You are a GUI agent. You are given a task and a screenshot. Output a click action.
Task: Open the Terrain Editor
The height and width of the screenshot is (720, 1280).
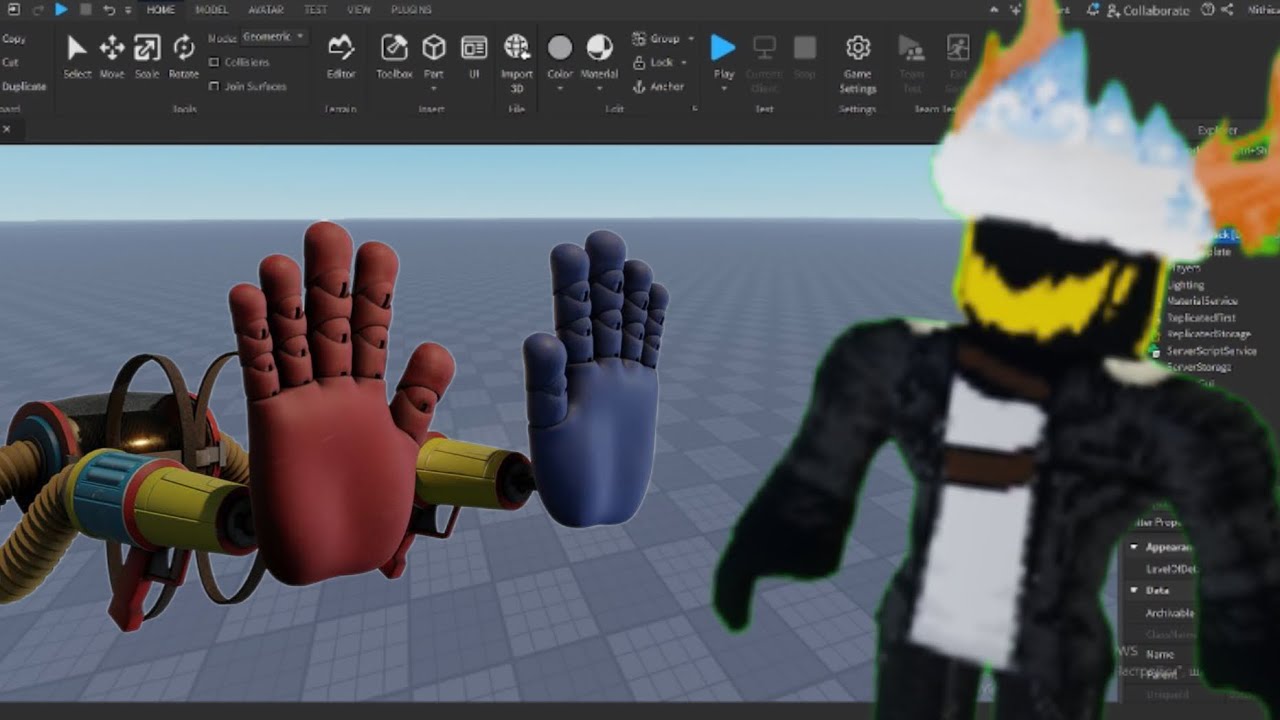tap(341, 47)
